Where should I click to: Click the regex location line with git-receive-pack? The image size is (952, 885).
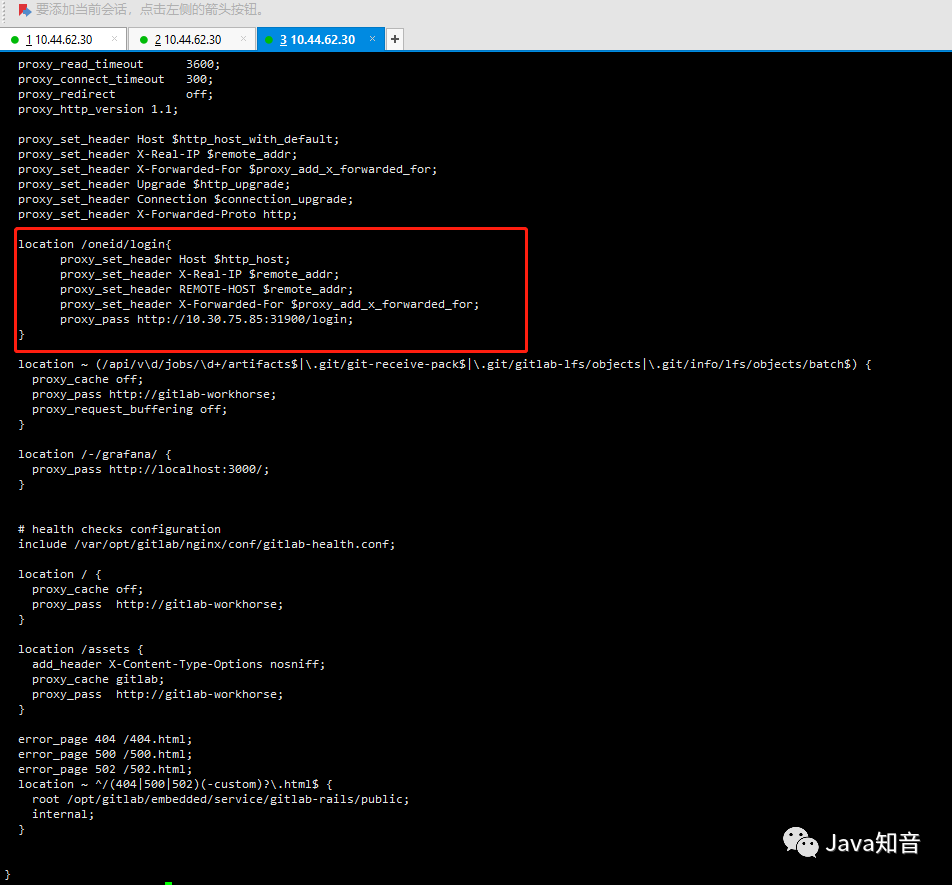pos(444,365)
